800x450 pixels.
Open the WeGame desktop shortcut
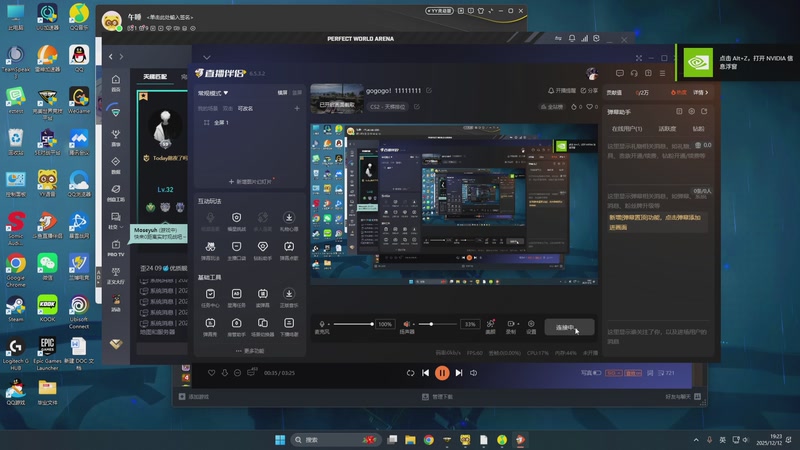[x=79, y=100]
